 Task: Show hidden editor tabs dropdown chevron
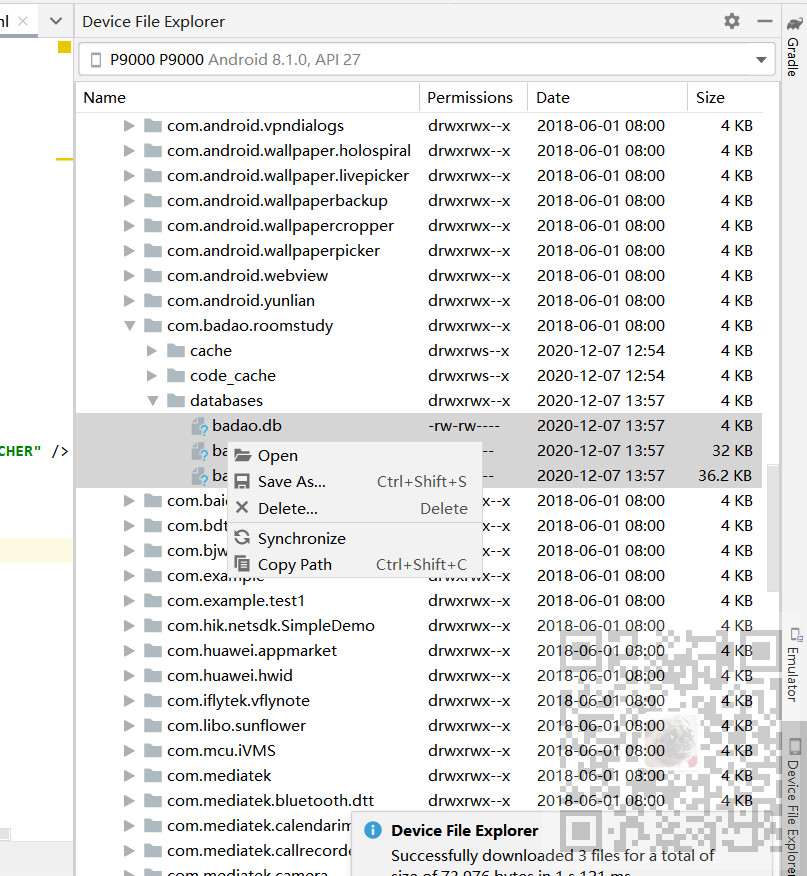click(x=56, y=21)
